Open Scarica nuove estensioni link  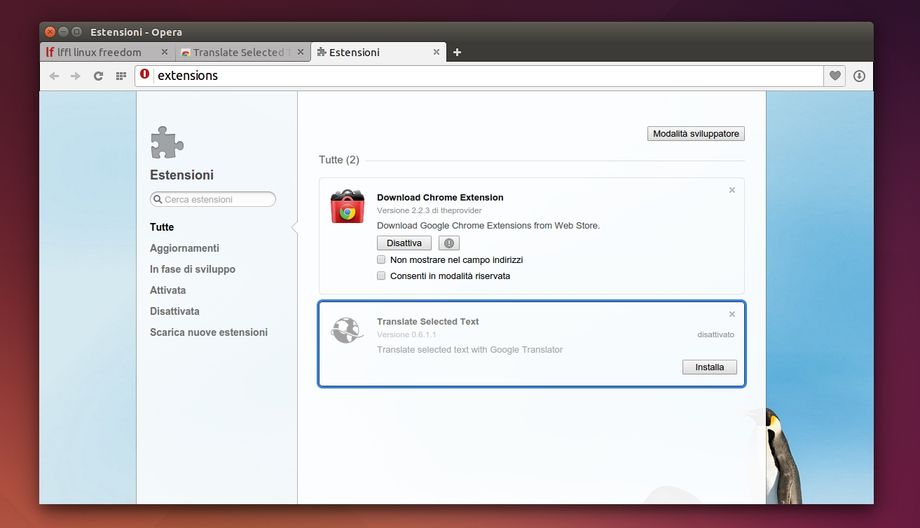[209, 332]
